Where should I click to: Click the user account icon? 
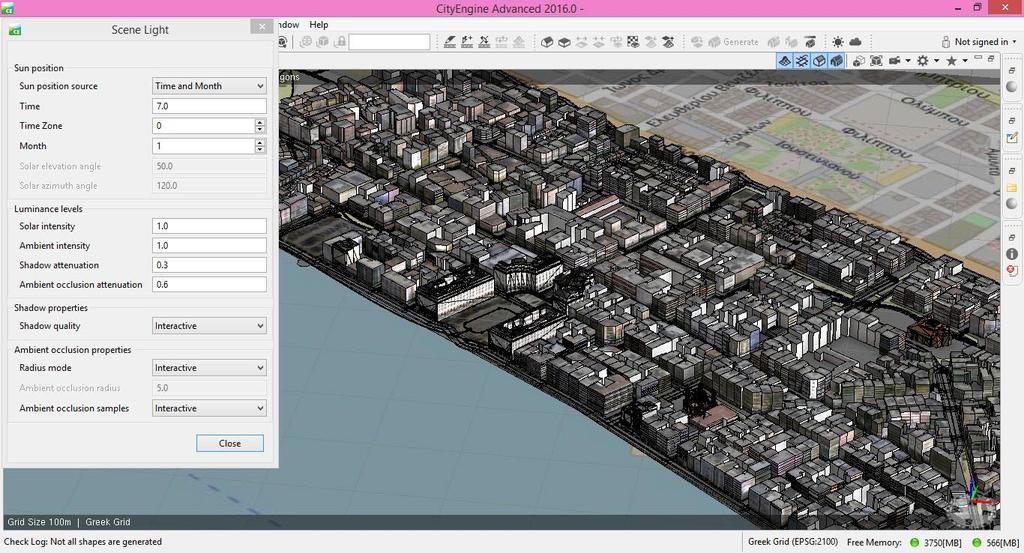click(x=946, y=42)
